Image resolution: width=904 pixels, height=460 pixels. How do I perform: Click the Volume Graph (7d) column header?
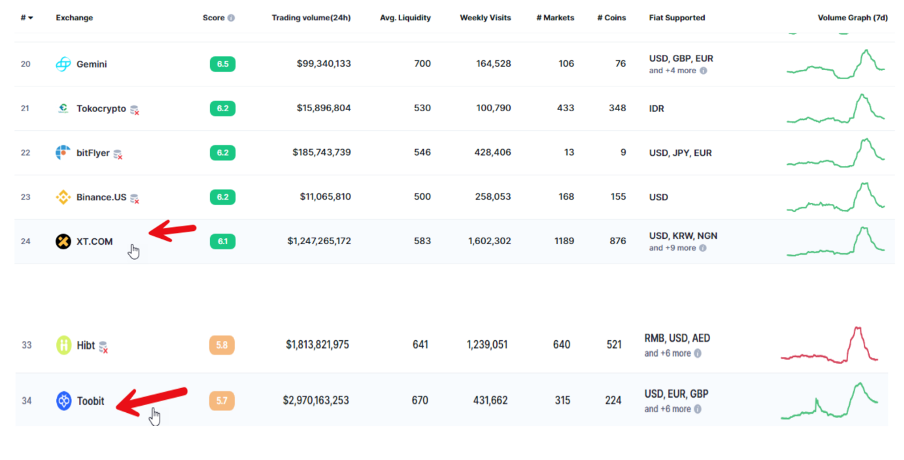point(853,18)
